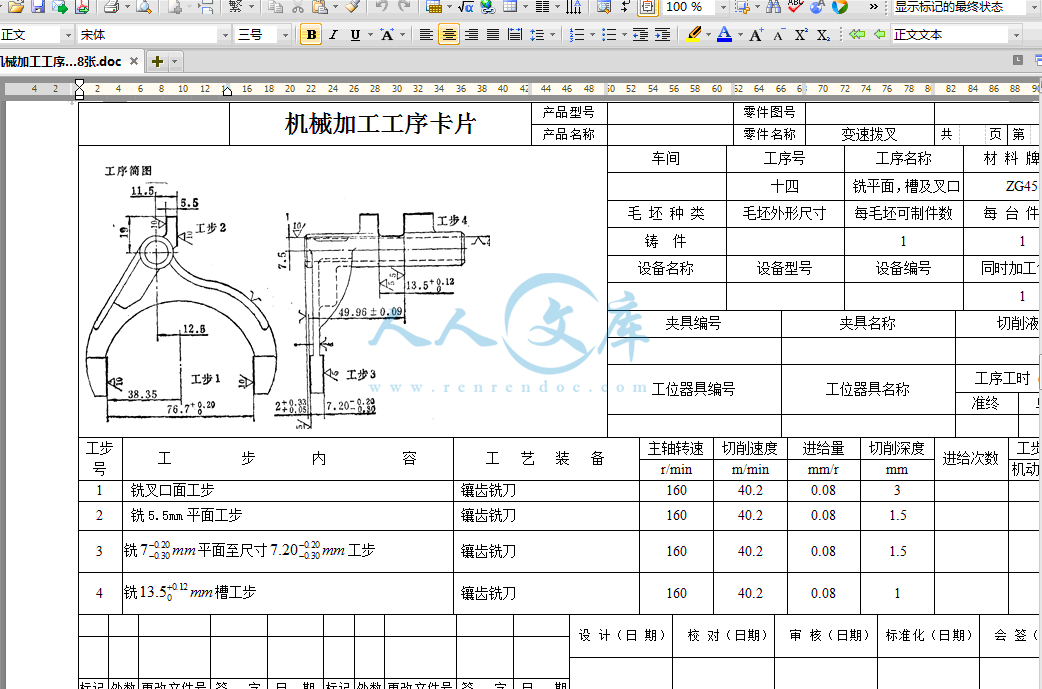1042x689 pixels.
Task: Undo the last action
Action: coord(381,7)
